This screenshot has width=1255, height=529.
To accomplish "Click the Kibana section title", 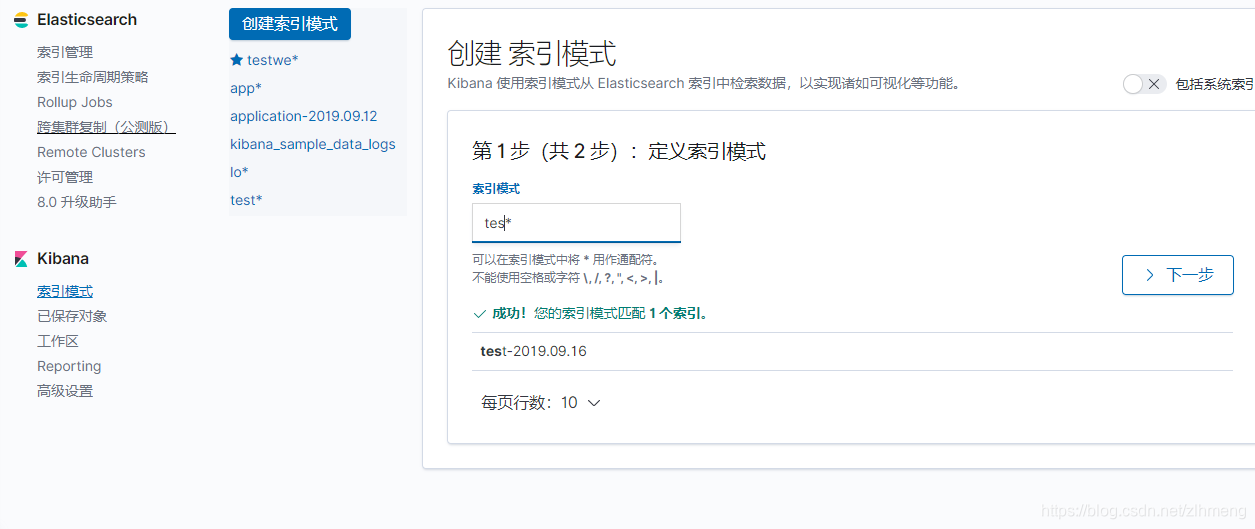I will click(x=63, y=259).
